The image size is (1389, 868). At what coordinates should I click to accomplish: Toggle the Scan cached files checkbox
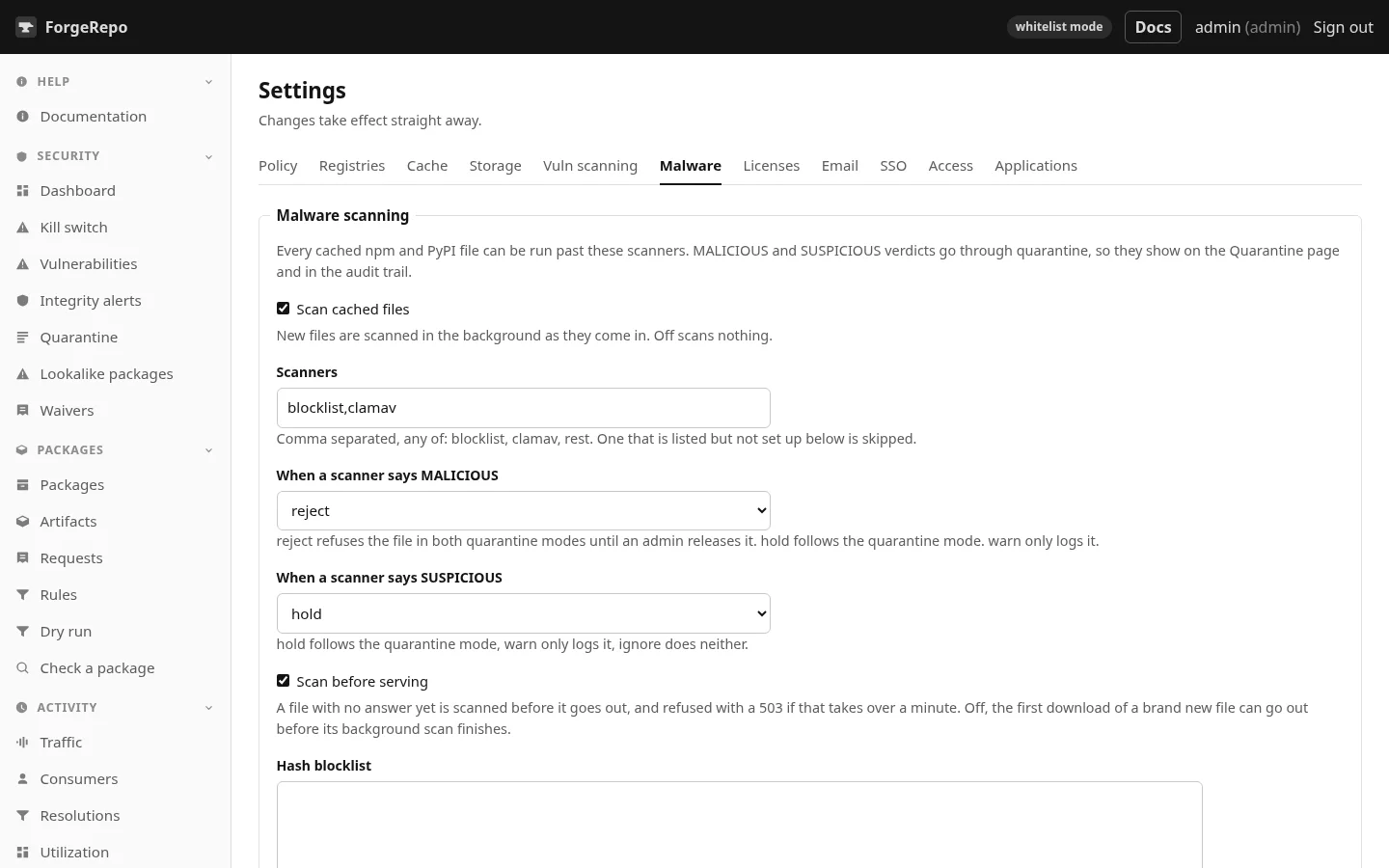point(283,309)
